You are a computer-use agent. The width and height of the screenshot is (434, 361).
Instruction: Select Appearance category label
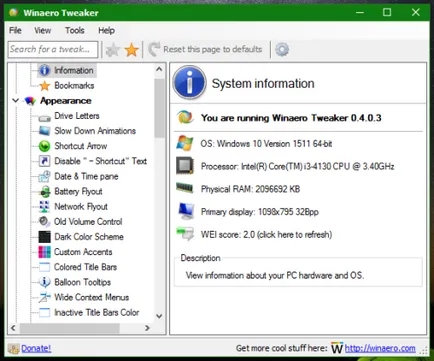click(66, 101)
